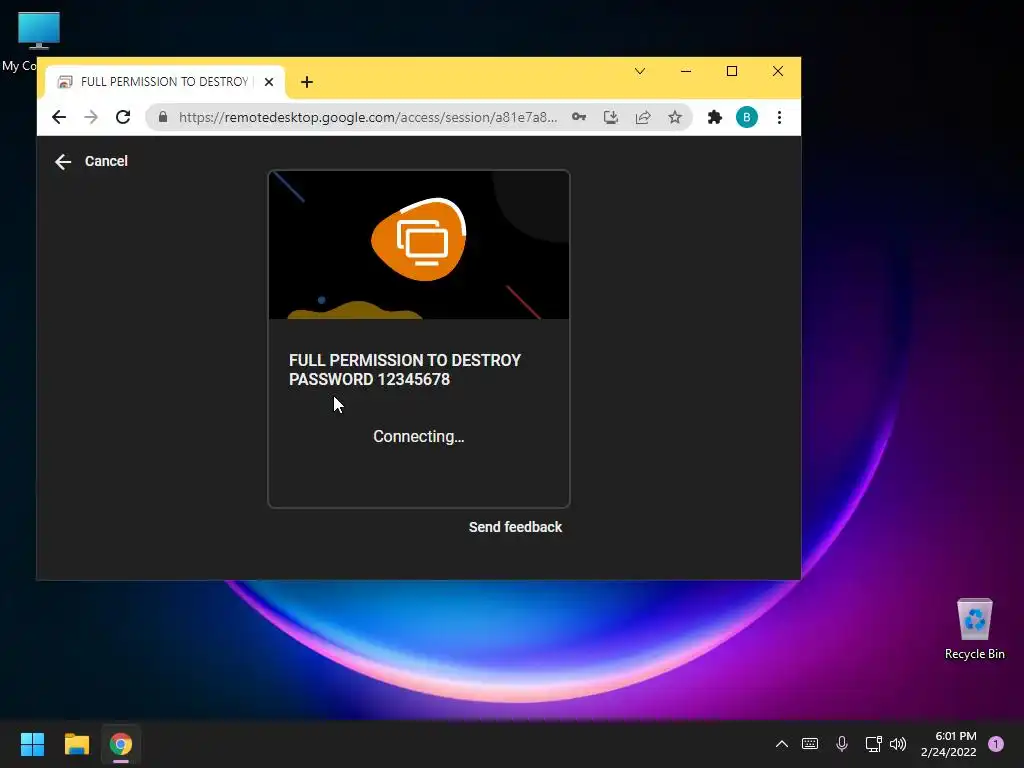This screenshot has width=1024, height=768.
Task: Open the profile avatar B
Action: [x=746, y=118]
